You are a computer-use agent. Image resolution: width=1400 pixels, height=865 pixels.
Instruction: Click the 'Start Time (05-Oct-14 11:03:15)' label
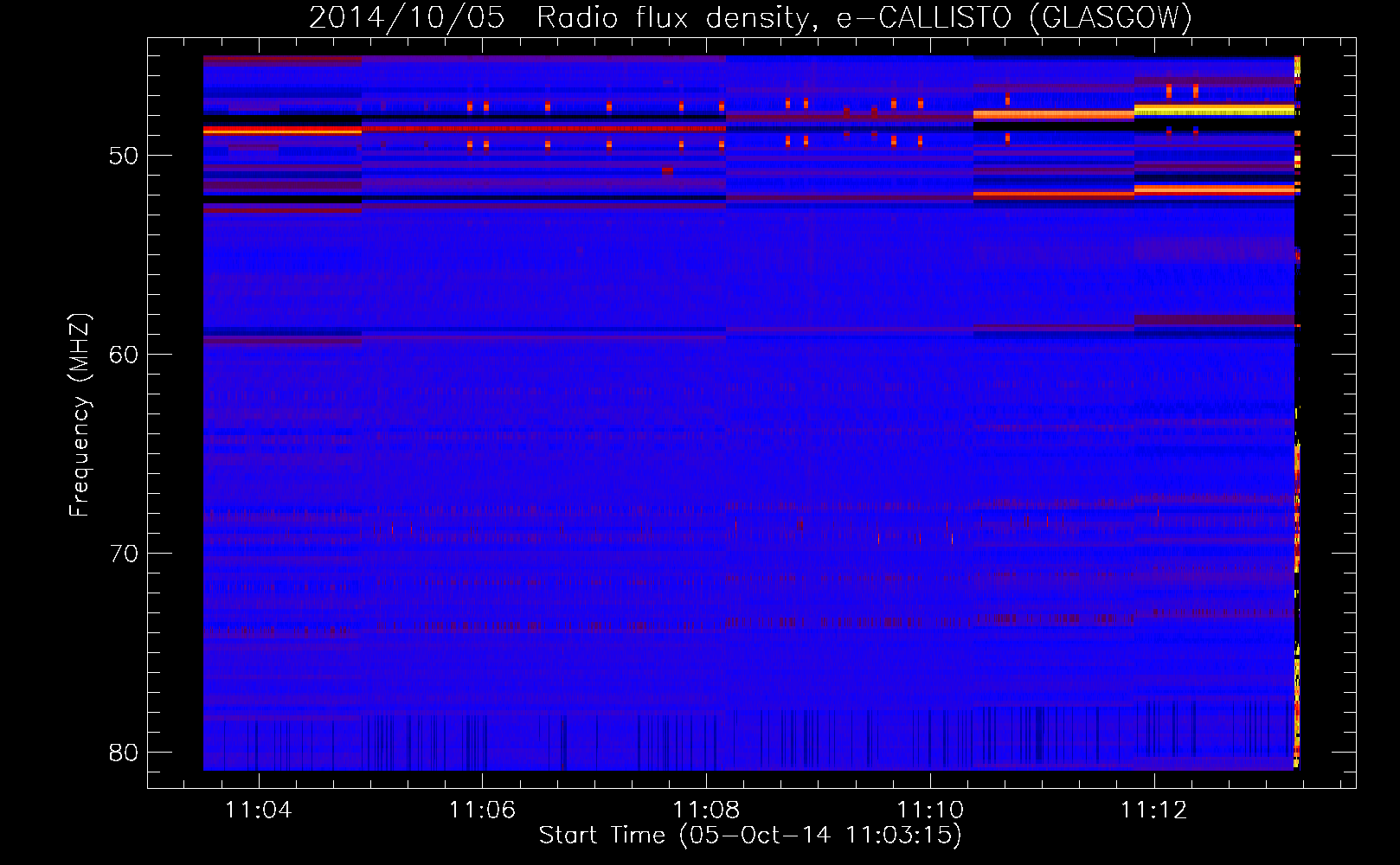click(x=750, y=836)
